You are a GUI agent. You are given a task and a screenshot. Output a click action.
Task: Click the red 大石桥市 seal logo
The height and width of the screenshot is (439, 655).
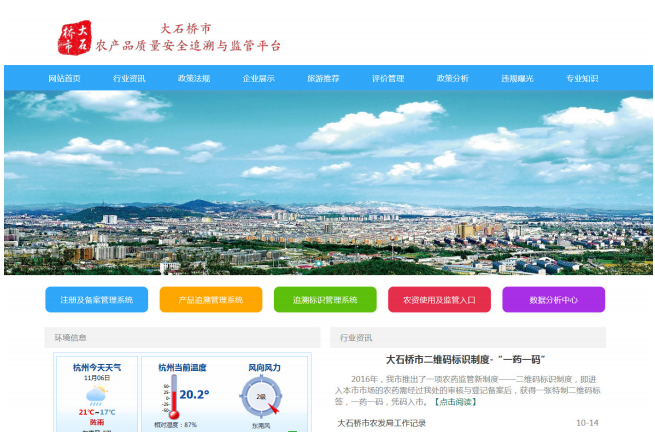[78, 36]
